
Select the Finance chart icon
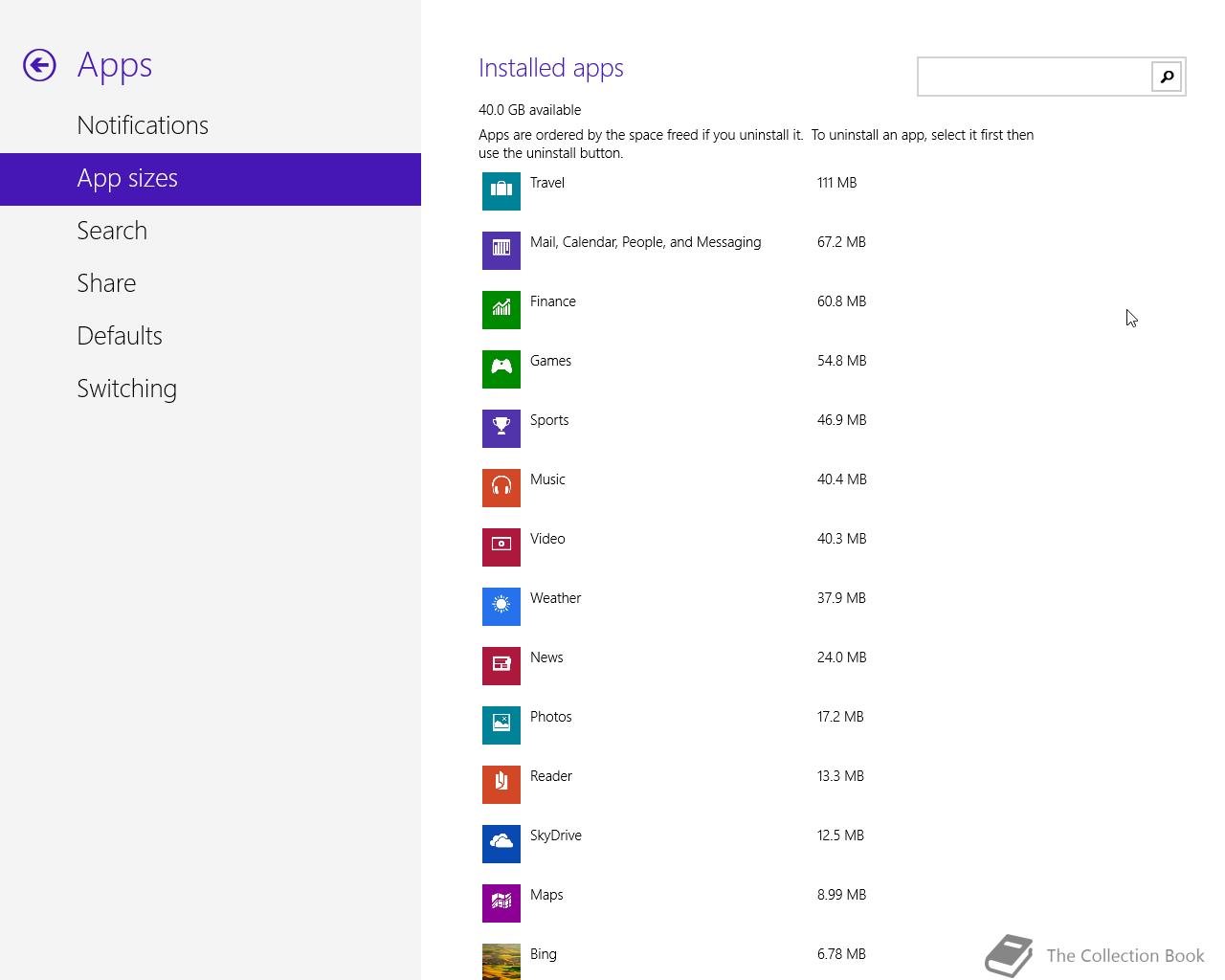(501, 310)
